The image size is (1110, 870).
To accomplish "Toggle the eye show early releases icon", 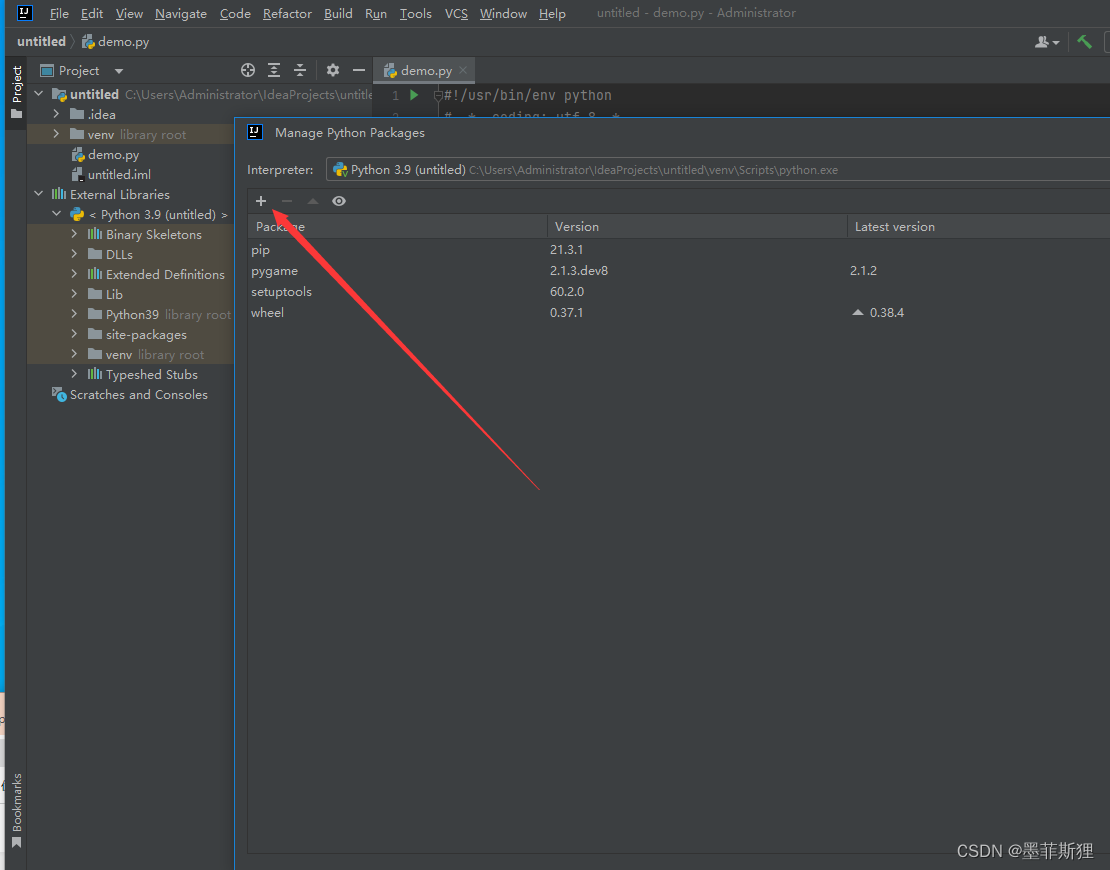I will pyautogui.click(x=339, y=201).
